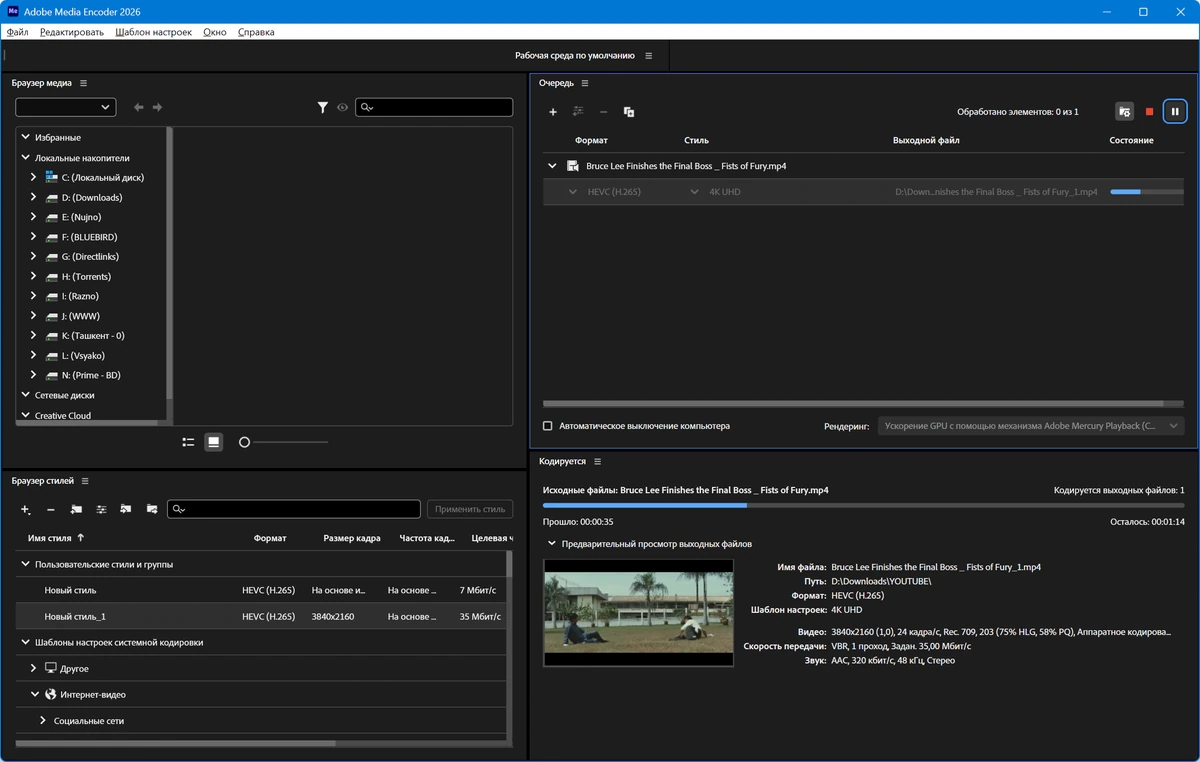Open the Браузер стилей panel menu
The image size is (1200, 762).
click(85, 481)
